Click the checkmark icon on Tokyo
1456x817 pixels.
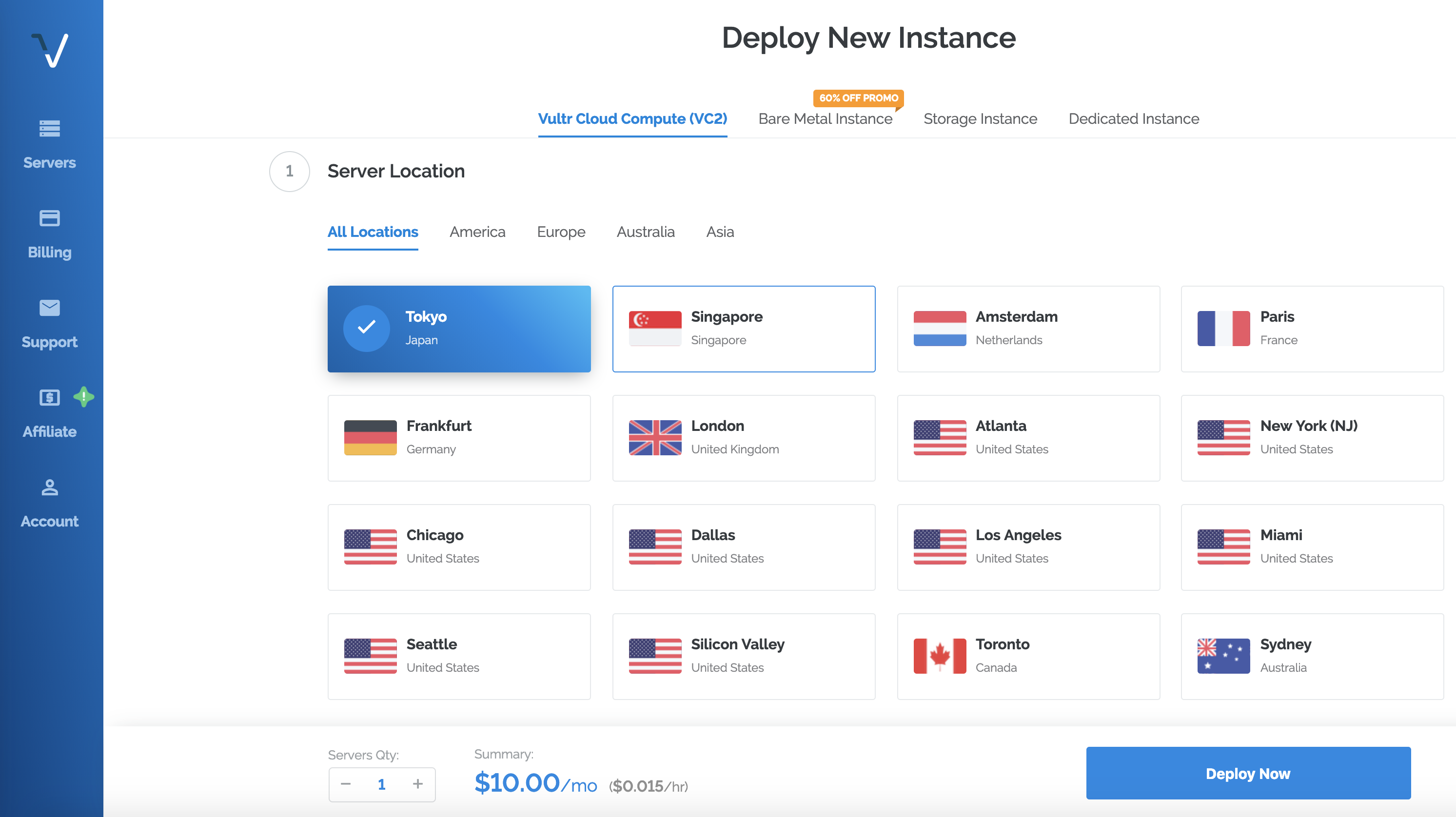tap(367, 328)
